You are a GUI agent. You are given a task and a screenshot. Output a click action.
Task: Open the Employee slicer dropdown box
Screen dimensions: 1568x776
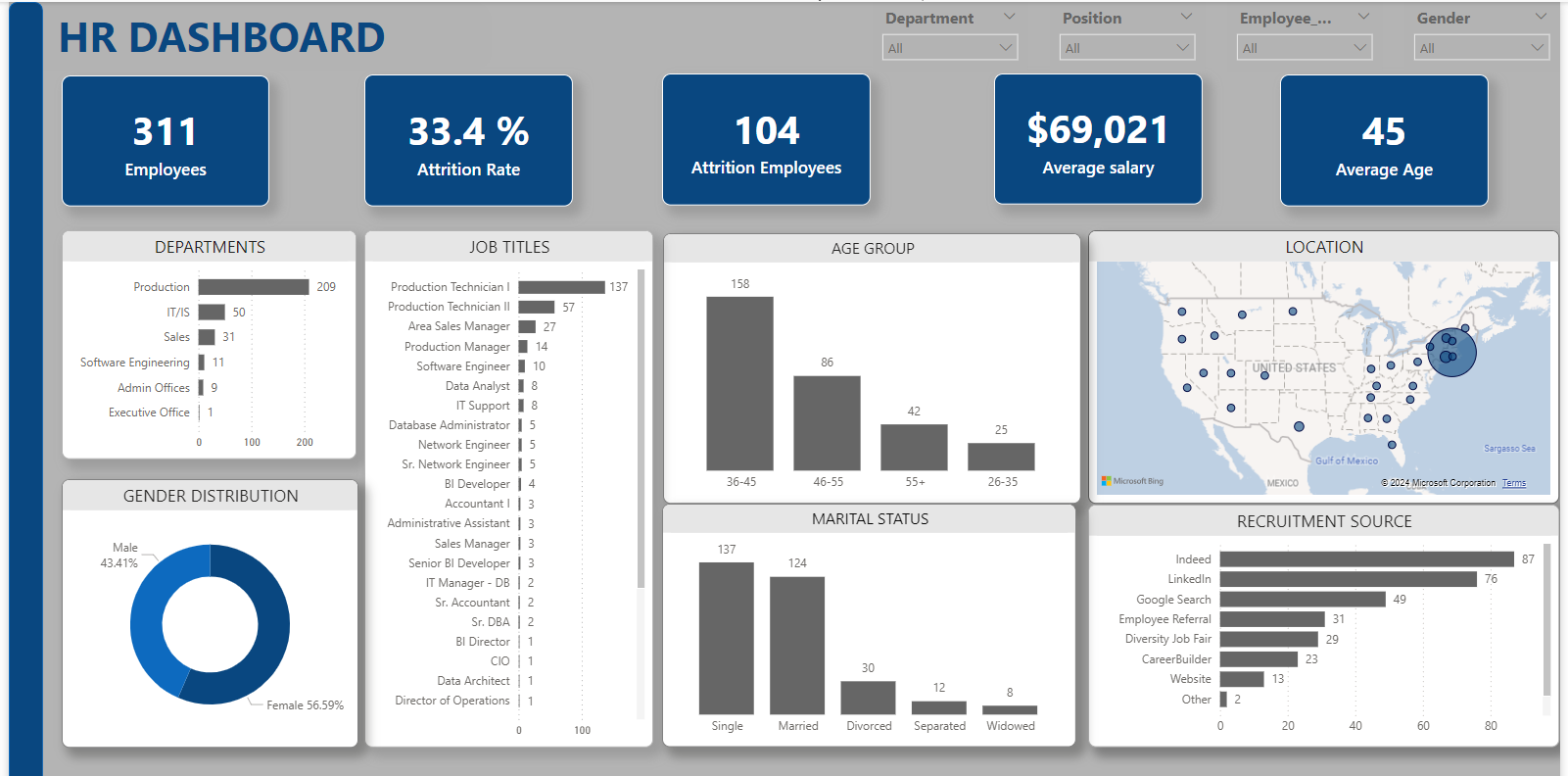point(1304,47)
